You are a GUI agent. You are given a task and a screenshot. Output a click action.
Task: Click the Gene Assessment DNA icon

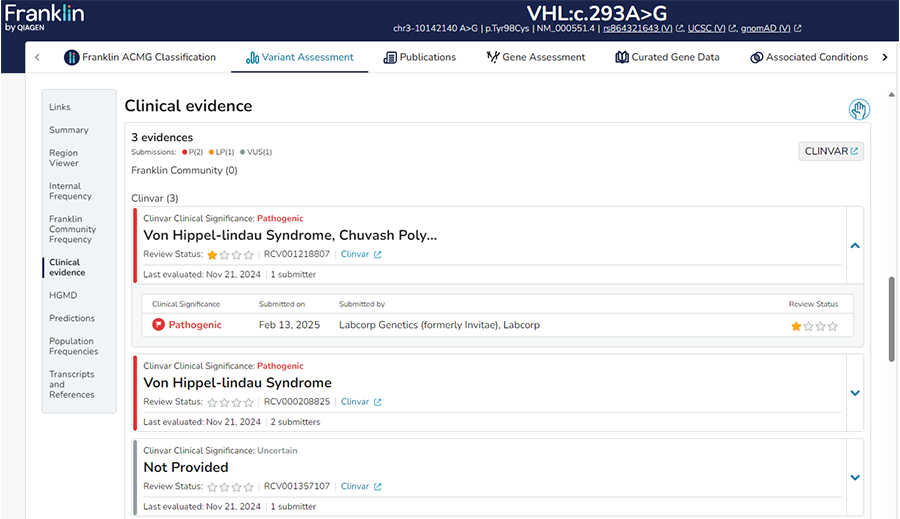pos(492,57)
